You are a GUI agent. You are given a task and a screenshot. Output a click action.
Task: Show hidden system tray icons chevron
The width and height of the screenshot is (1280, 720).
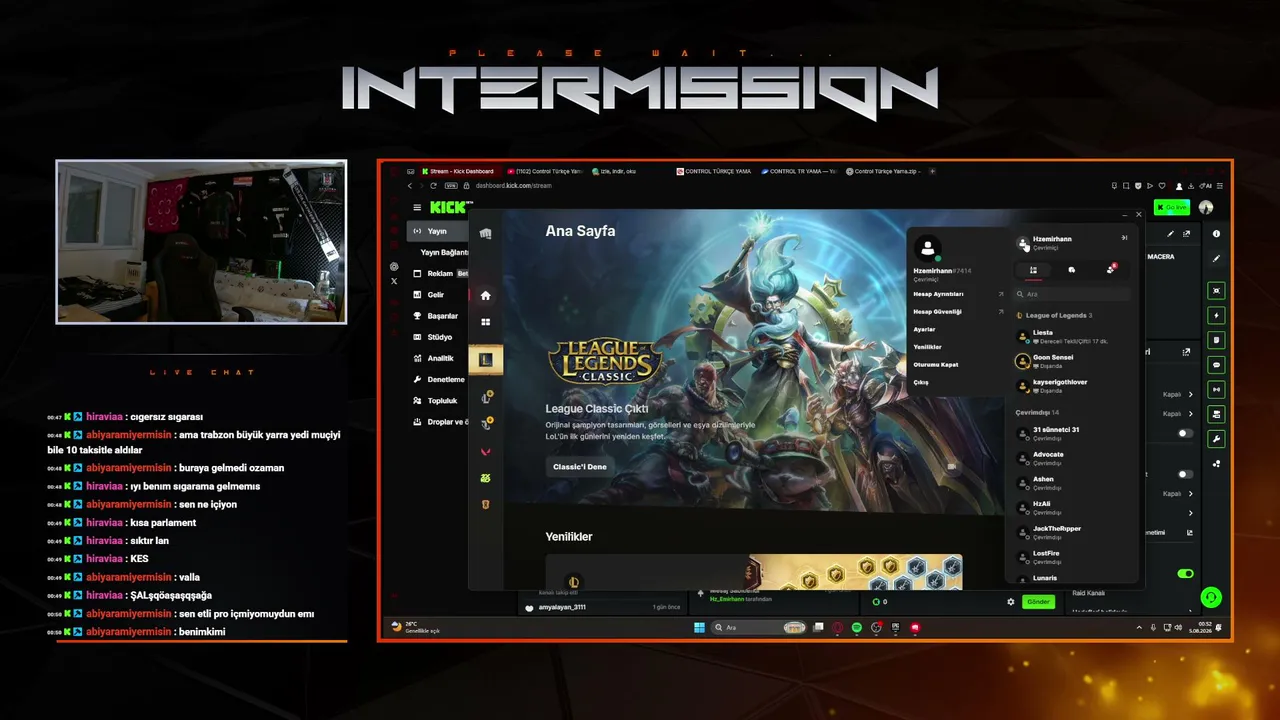pyautogui.click(x=1140, y=628)
